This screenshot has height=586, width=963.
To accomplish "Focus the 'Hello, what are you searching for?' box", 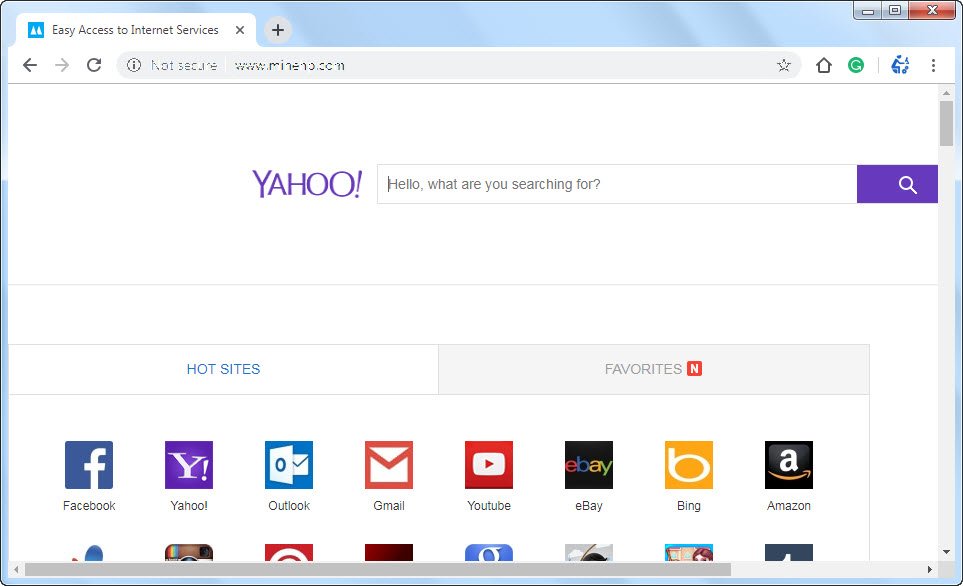I will [x=617, y=184].
